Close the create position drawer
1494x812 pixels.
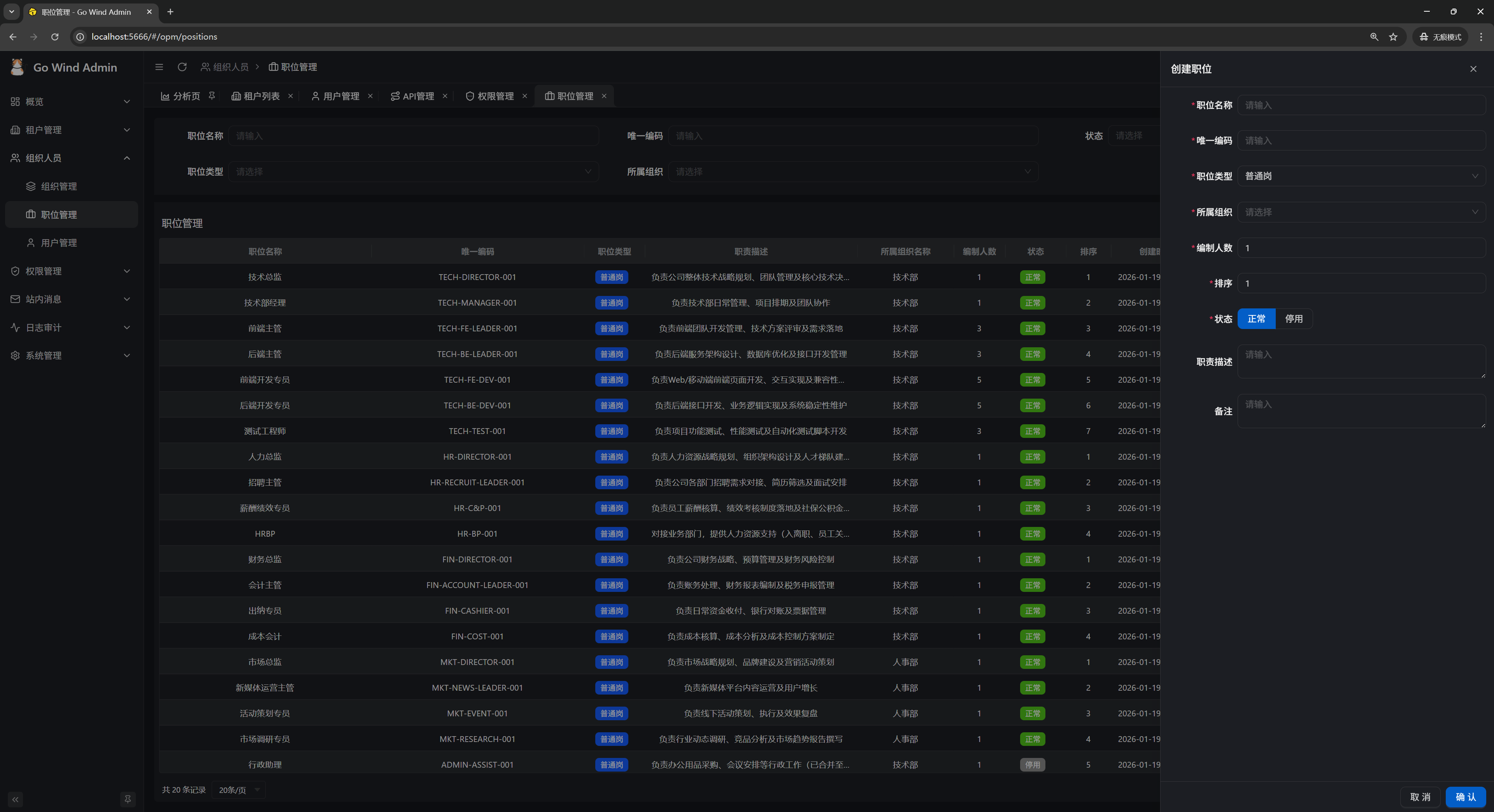coord(1473,69)
